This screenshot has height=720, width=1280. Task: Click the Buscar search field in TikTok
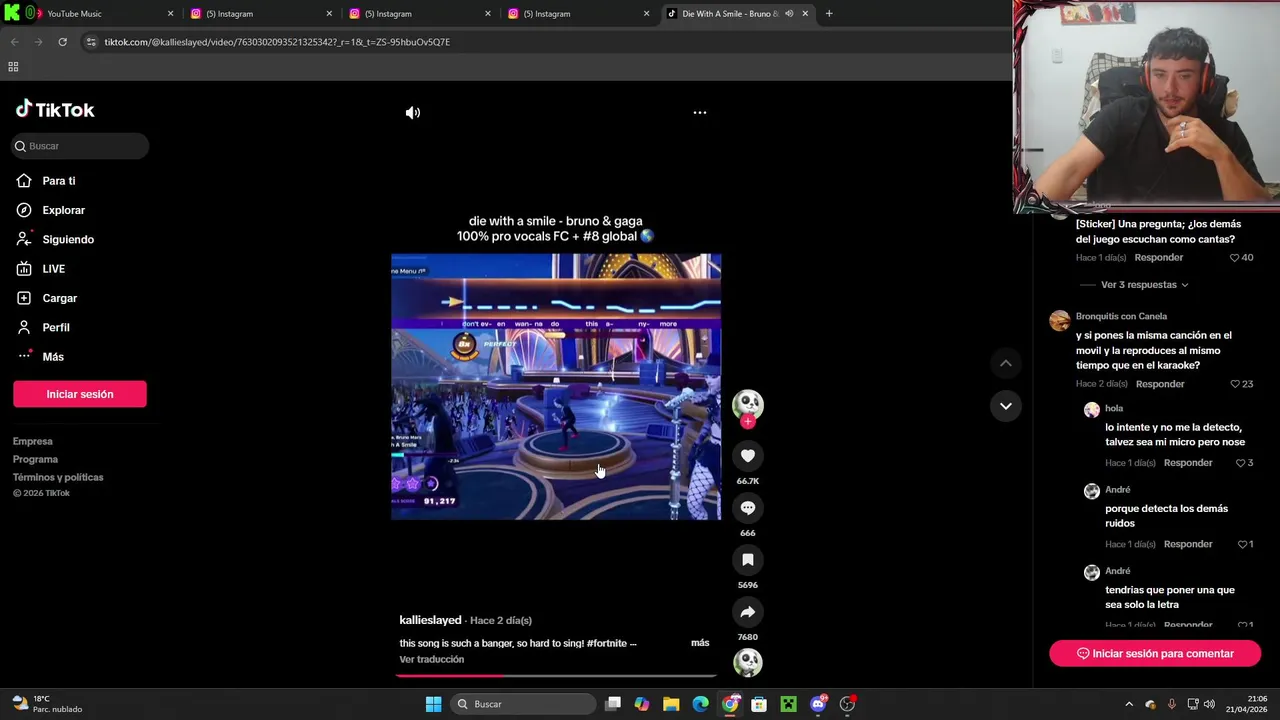81,146
